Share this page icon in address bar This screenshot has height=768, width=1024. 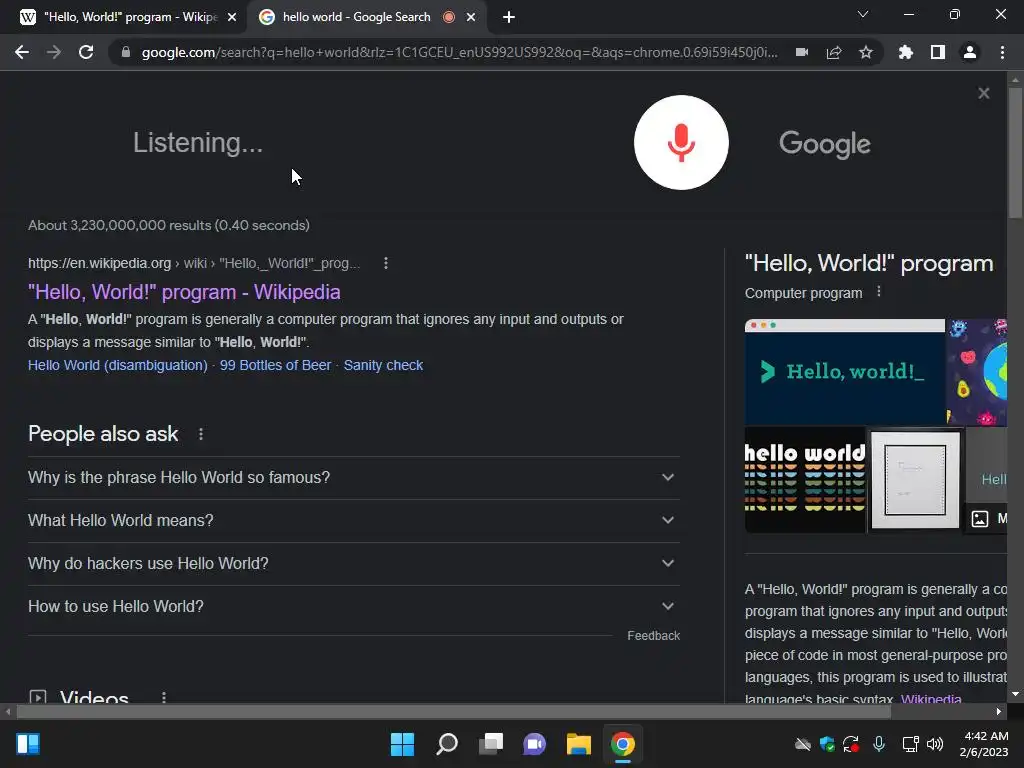point(834,52)
